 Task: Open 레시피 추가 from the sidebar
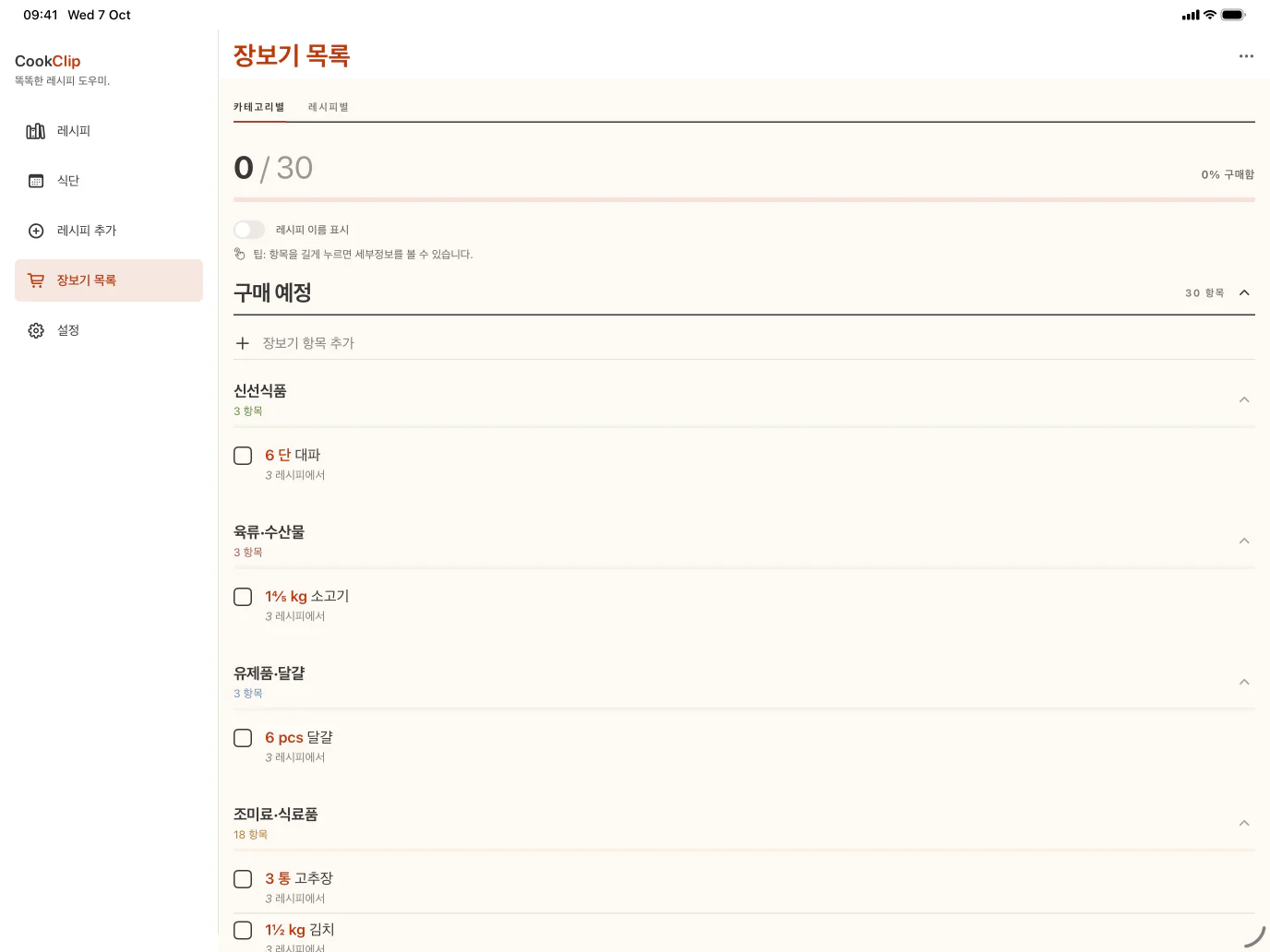pyautogui.click(x=109, y=231)
